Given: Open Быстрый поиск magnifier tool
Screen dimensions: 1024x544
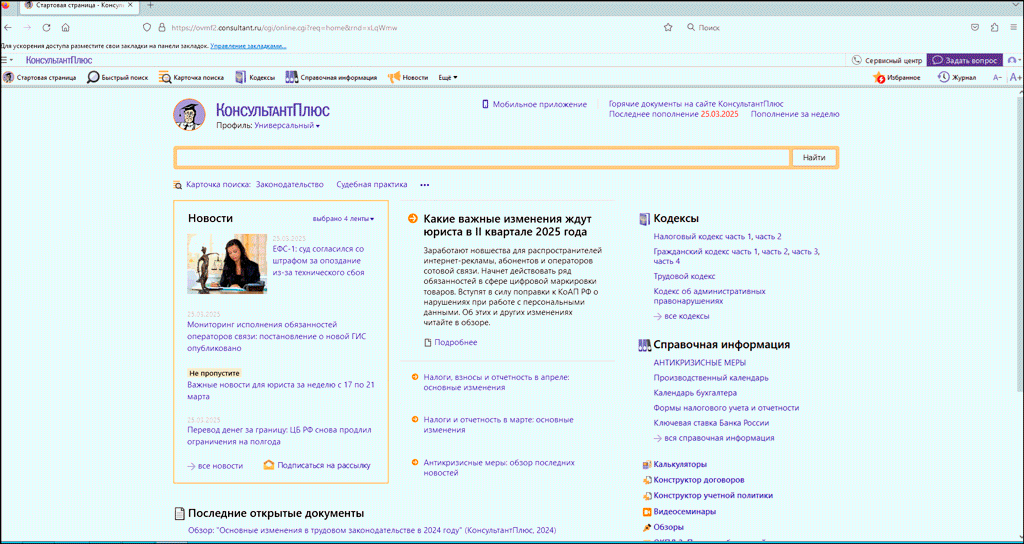Looking at the screenshot, I should point(118,77).
